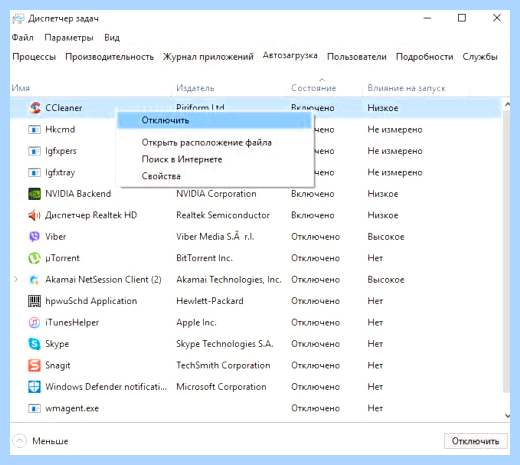Click the Viber icon
The height and width of the screenshot is (465, 520).
tap(34, 237)
